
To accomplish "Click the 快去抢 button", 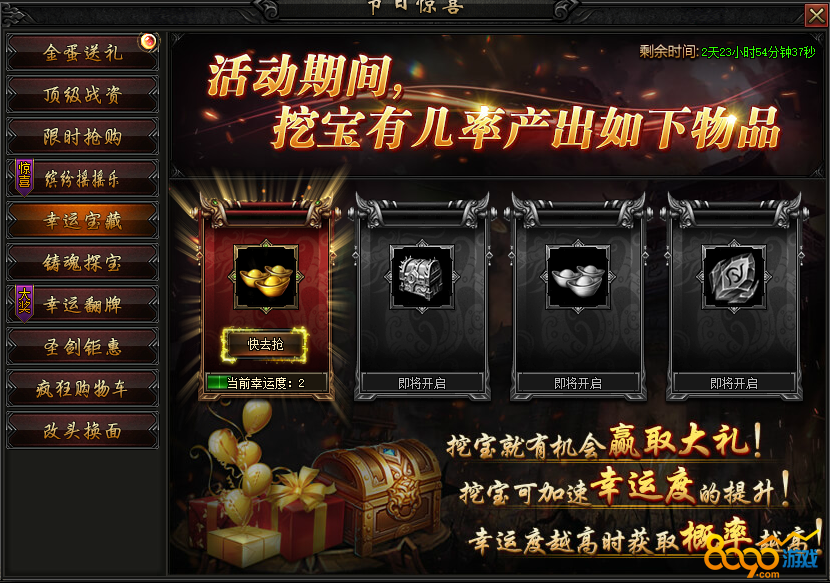I will point(265,345).
